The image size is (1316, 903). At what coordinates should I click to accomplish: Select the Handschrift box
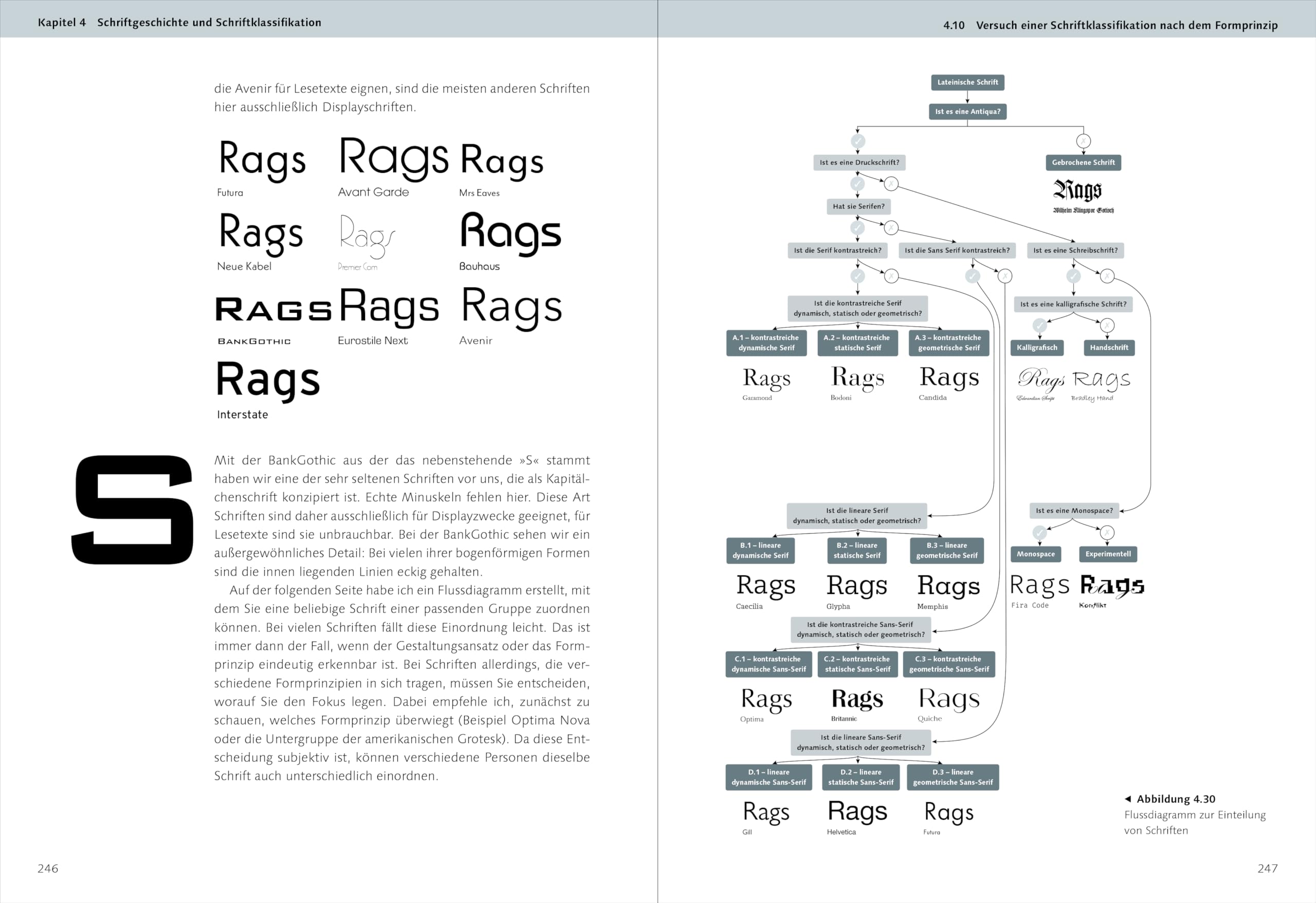click(x=1109, y=348)
